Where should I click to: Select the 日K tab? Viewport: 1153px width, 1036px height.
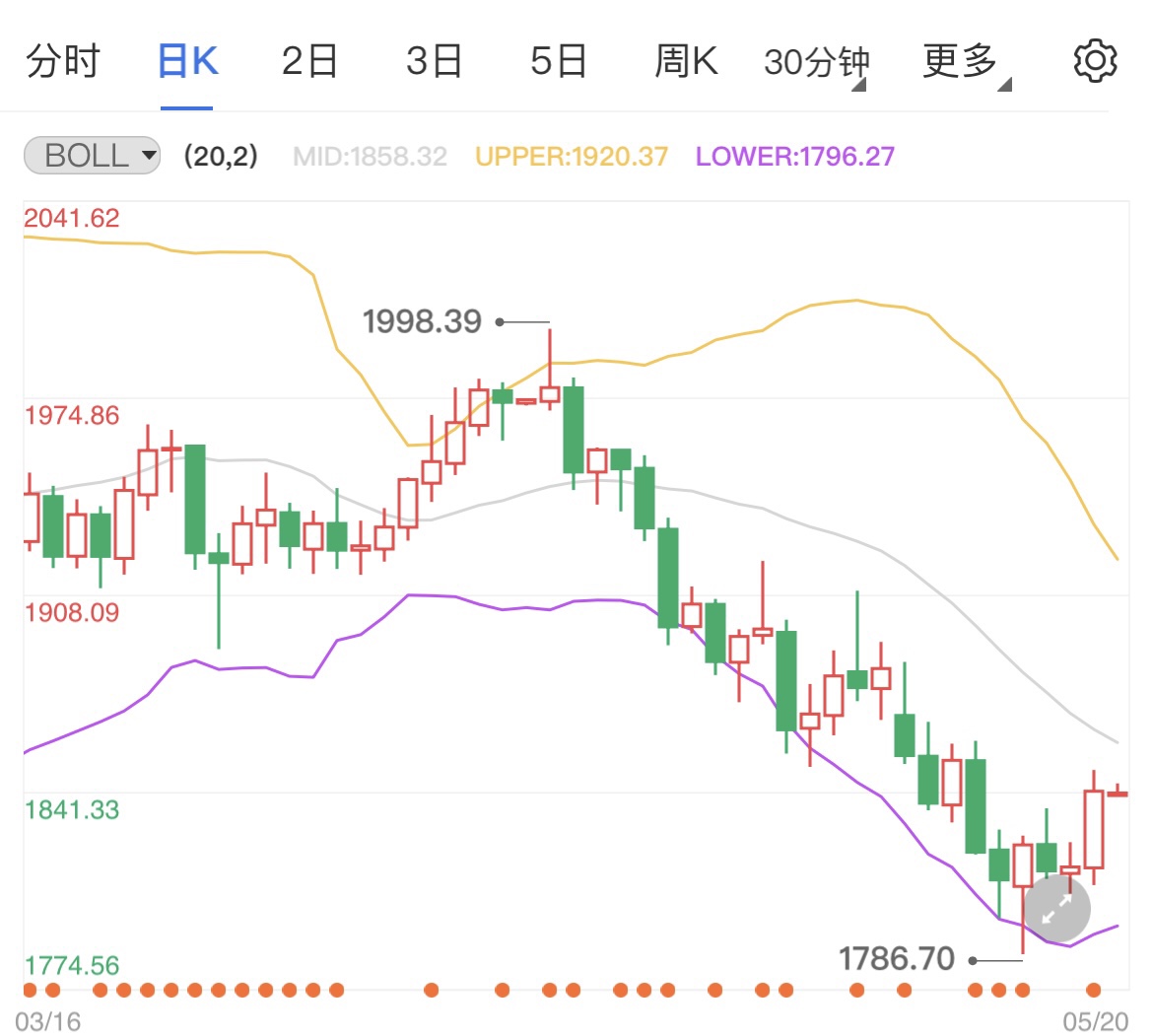[187, 61]
